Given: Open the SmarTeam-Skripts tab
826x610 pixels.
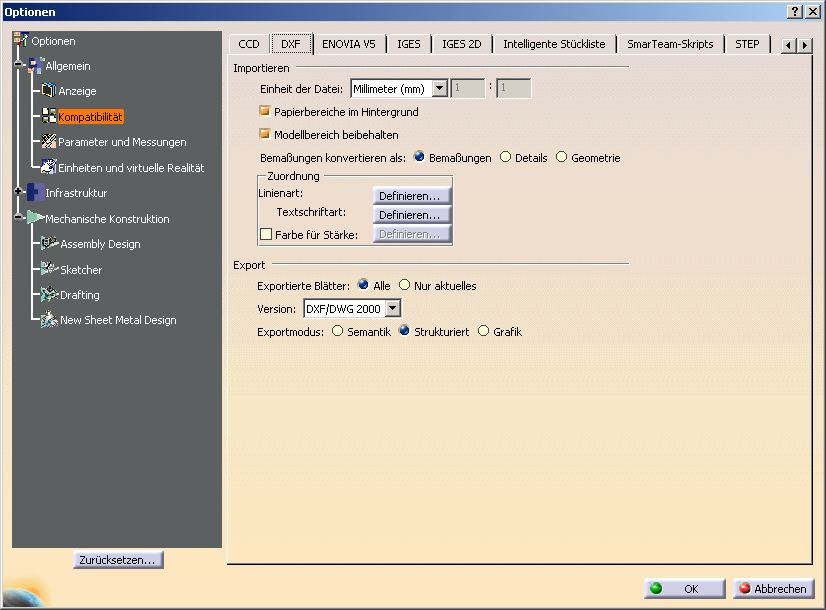Looking at the screenshot, I should click(670, 44).
